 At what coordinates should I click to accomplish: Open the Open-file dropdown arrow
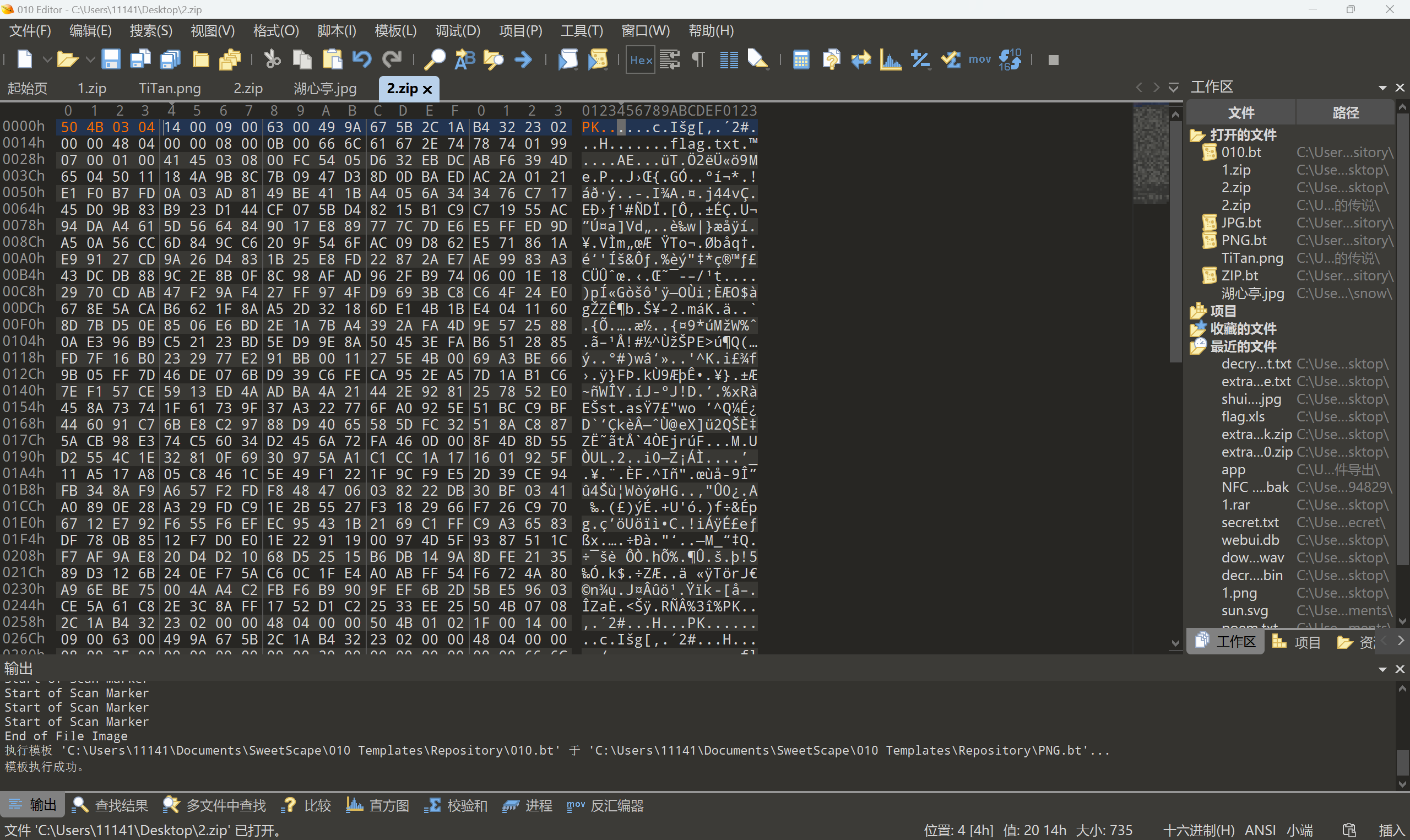tap(90, 59)
